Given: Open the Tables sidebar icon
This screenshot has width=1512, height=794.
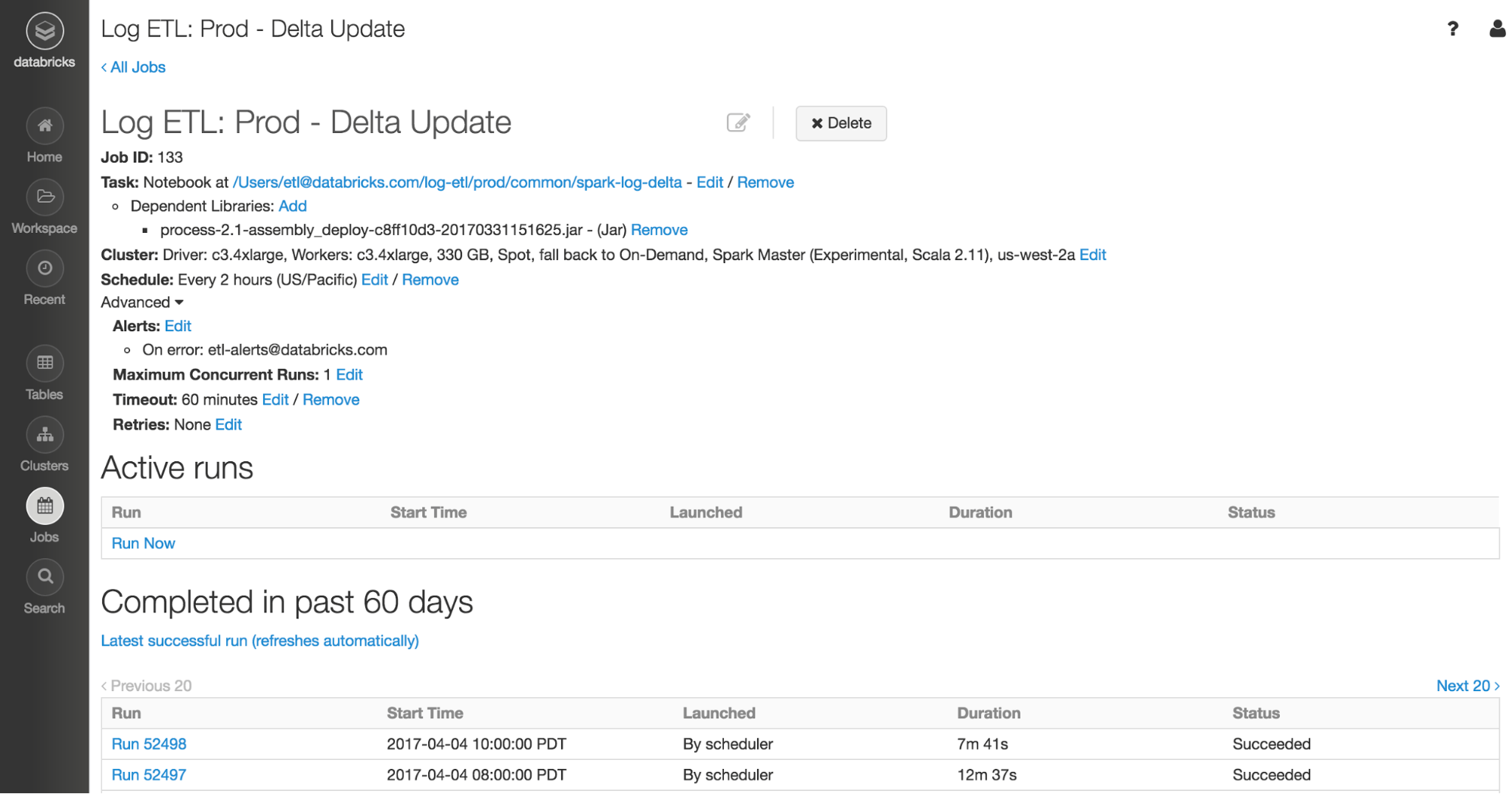Looking at the screenshot, I should tap(45, 364).
